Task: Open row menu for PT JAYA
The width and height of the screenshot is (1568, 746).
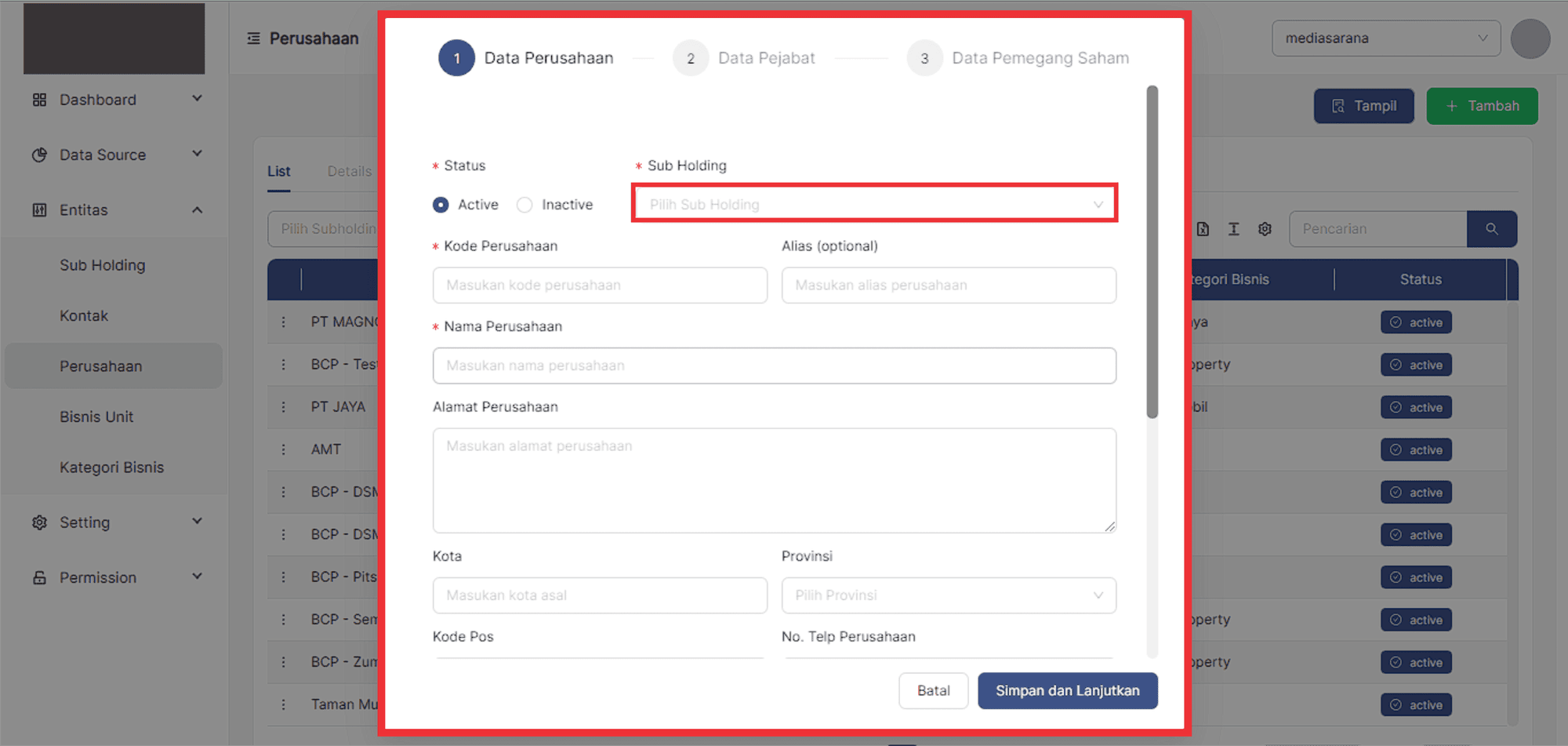Action: pos(284,407)
